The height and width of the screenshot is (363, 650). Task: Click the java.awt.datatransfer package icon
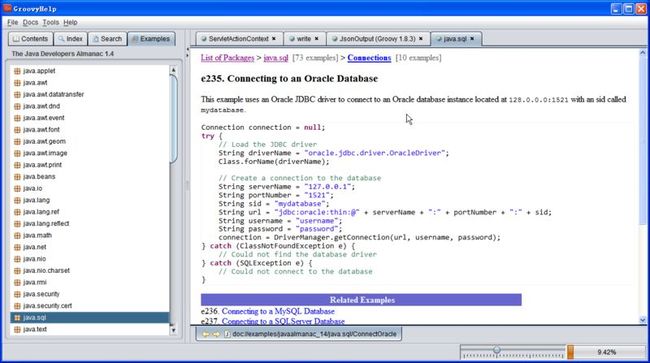tap(17, 94)
